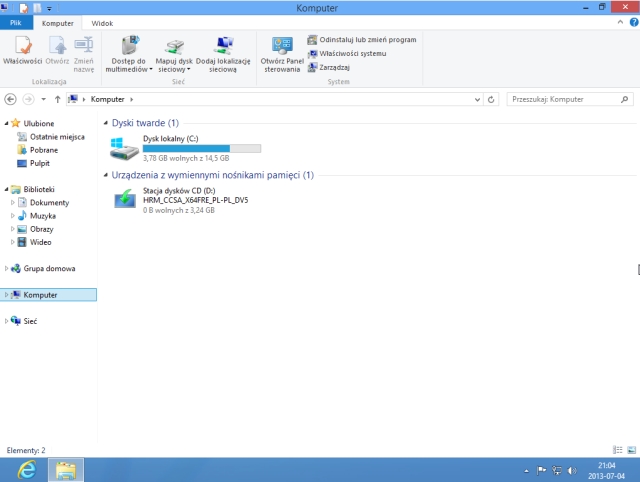Open the Plik menu tab

14,21
